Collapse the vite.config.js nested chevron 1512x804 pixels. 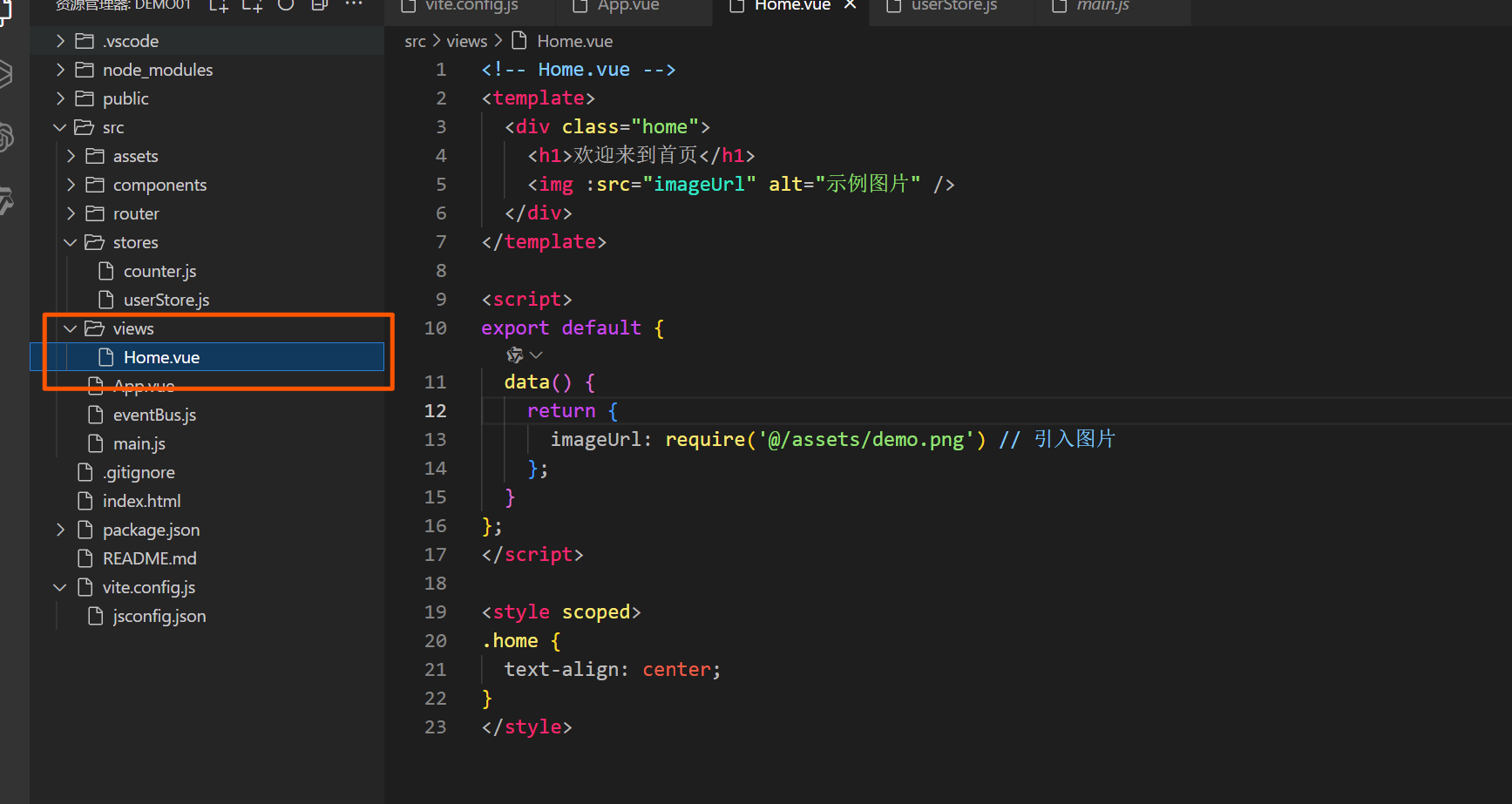click(60, 587)
